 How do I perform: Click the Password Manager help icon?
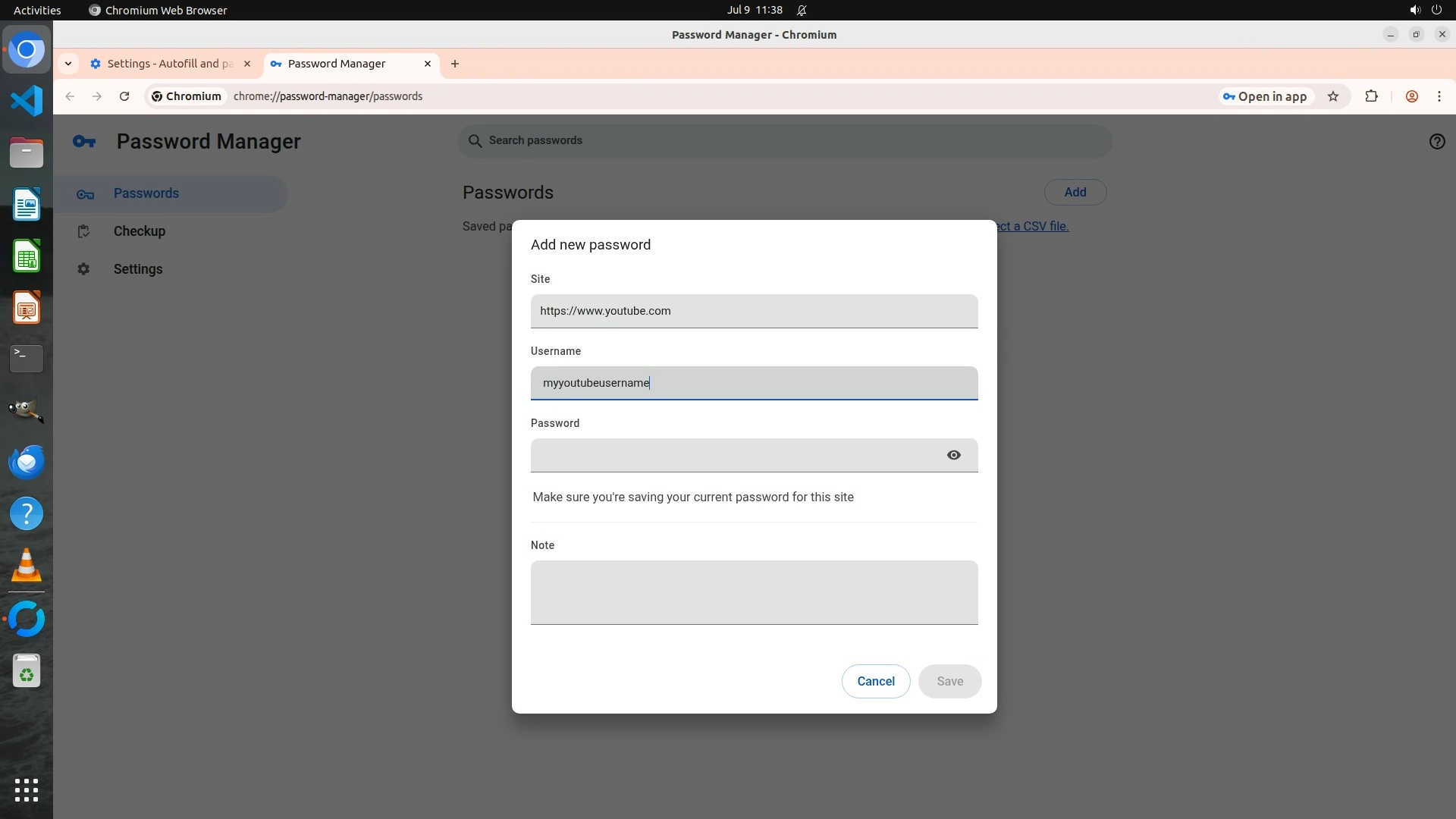pyautogui.click(x=1436, y=142)
